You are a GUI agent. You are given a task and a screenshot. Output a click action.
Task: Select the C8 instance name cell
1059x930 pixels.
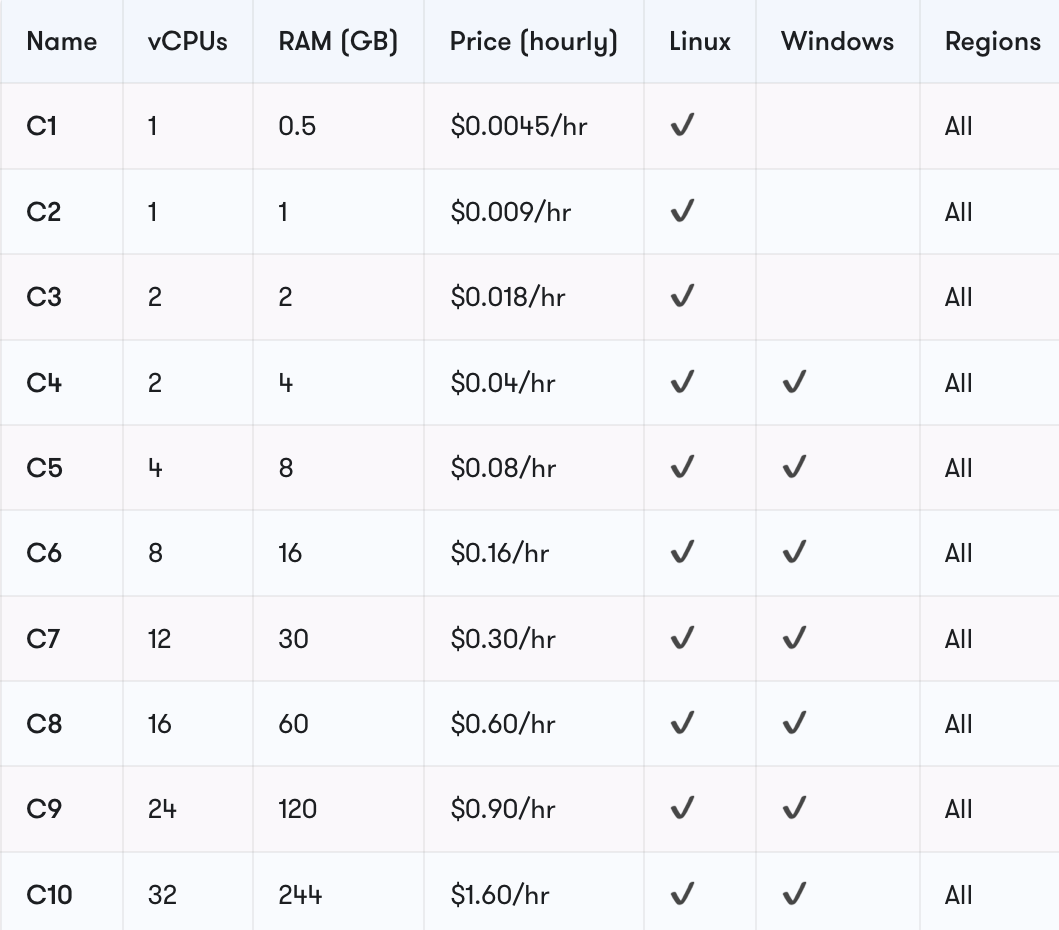click(44, 723)
